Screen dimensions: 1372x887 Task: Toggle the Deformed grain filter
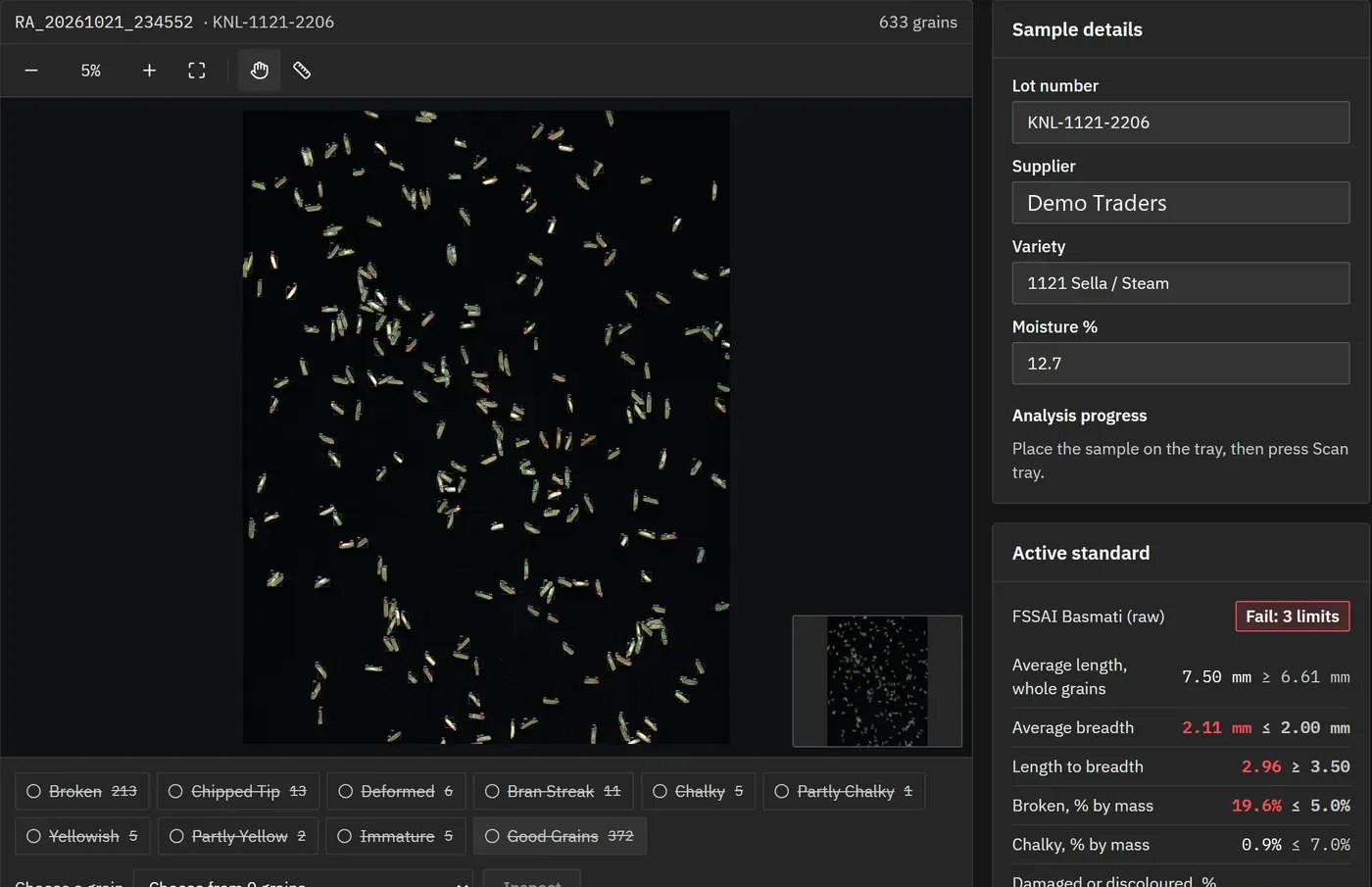[x=396, y=791]
